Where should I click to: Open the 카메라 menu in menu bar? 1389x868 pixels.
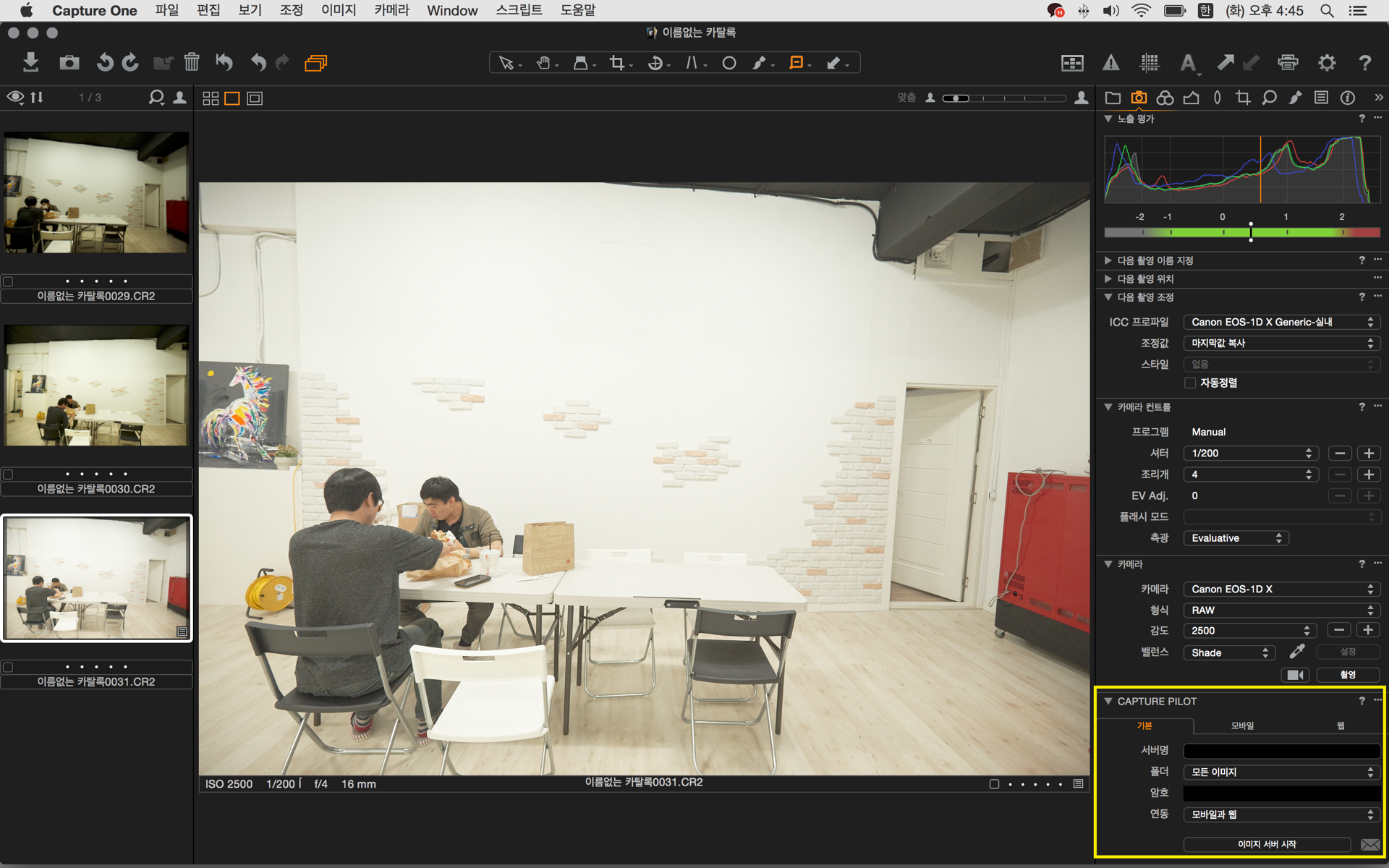tap(391, 10)
